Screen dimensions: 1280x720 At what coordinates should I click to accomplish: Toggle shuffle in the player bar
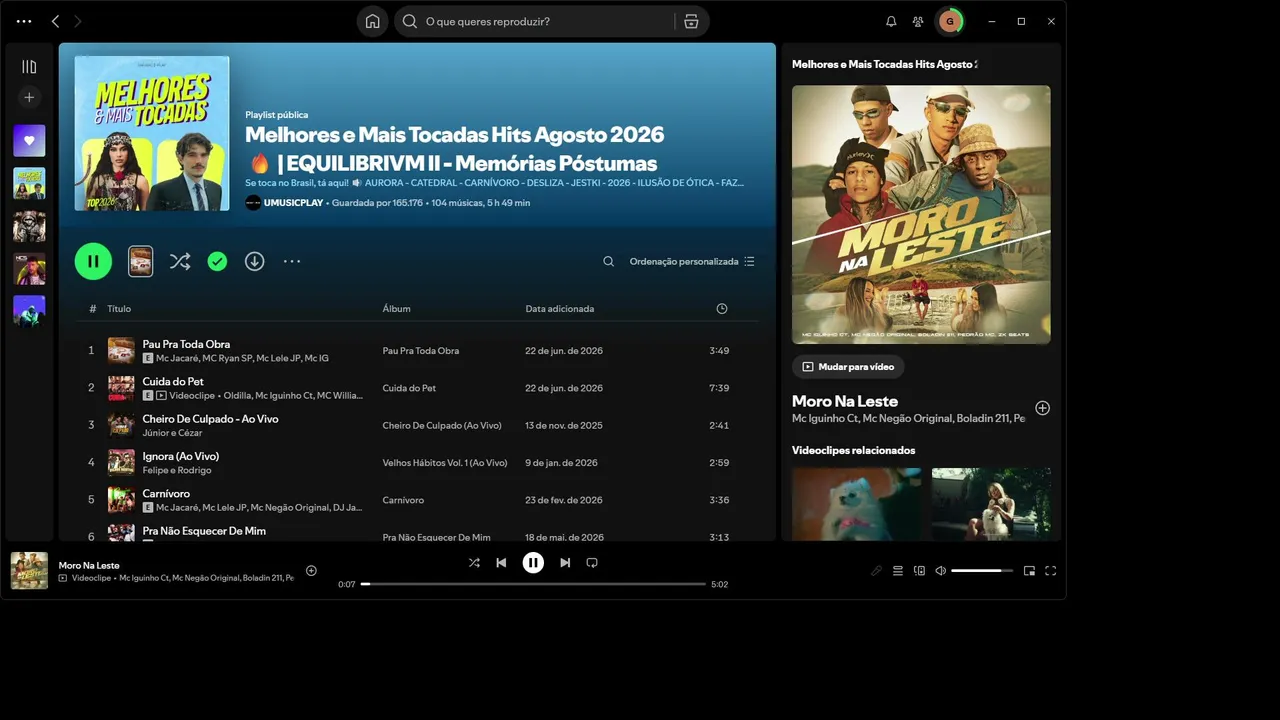pos(474,563)
